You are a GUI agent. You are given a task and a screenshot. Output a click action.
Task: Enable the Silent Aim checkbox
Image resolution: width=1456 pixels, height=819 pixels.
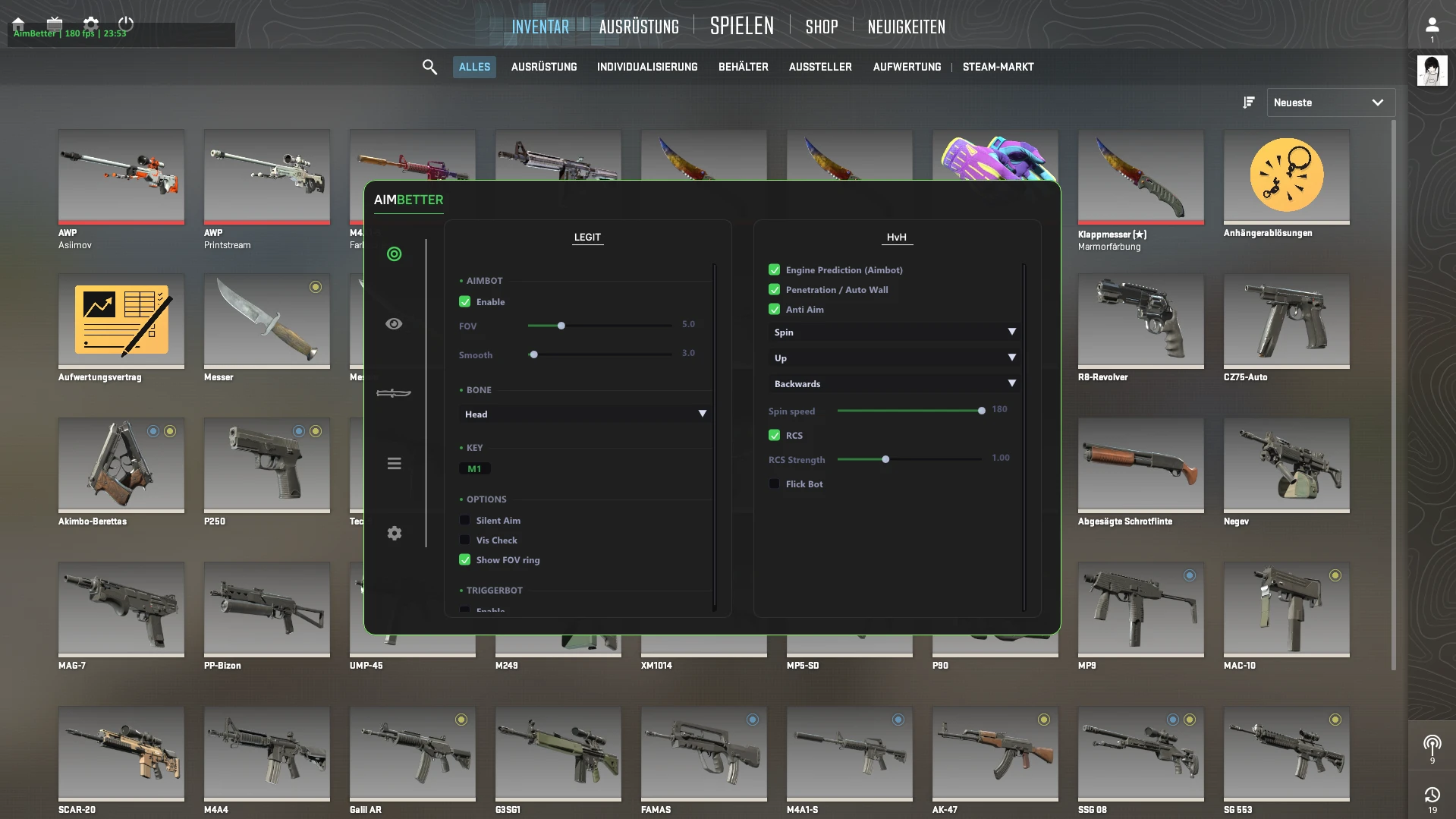[x=464, y=520]
